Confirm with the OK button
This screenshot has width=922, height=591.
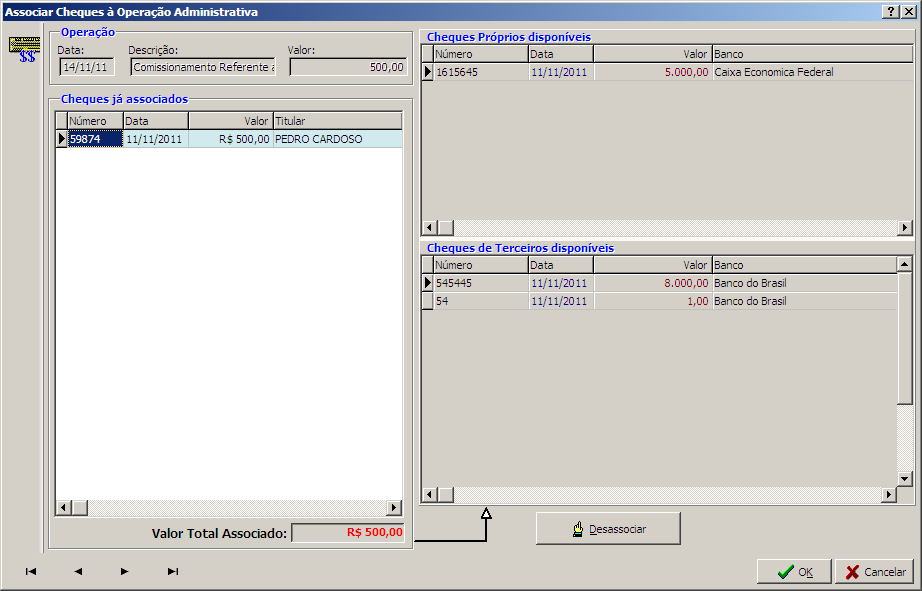click(794, 572)
